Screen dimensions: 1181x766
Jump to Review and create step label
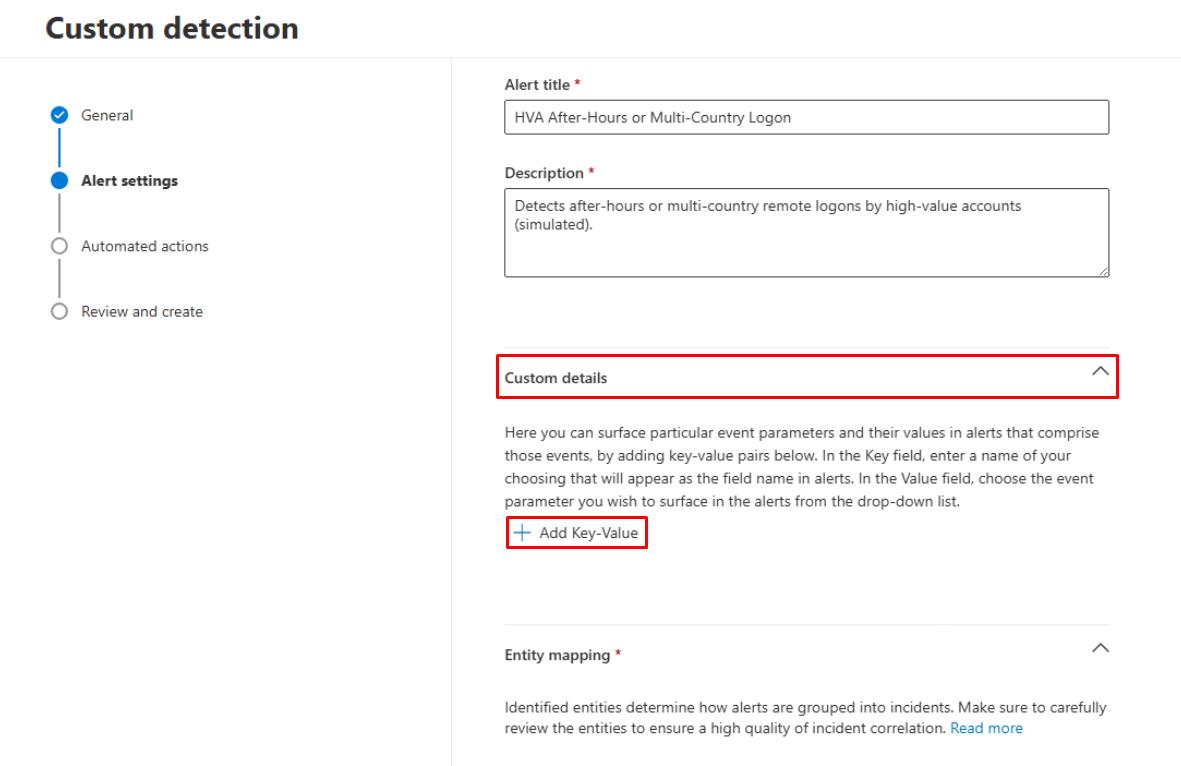[142, 312]
